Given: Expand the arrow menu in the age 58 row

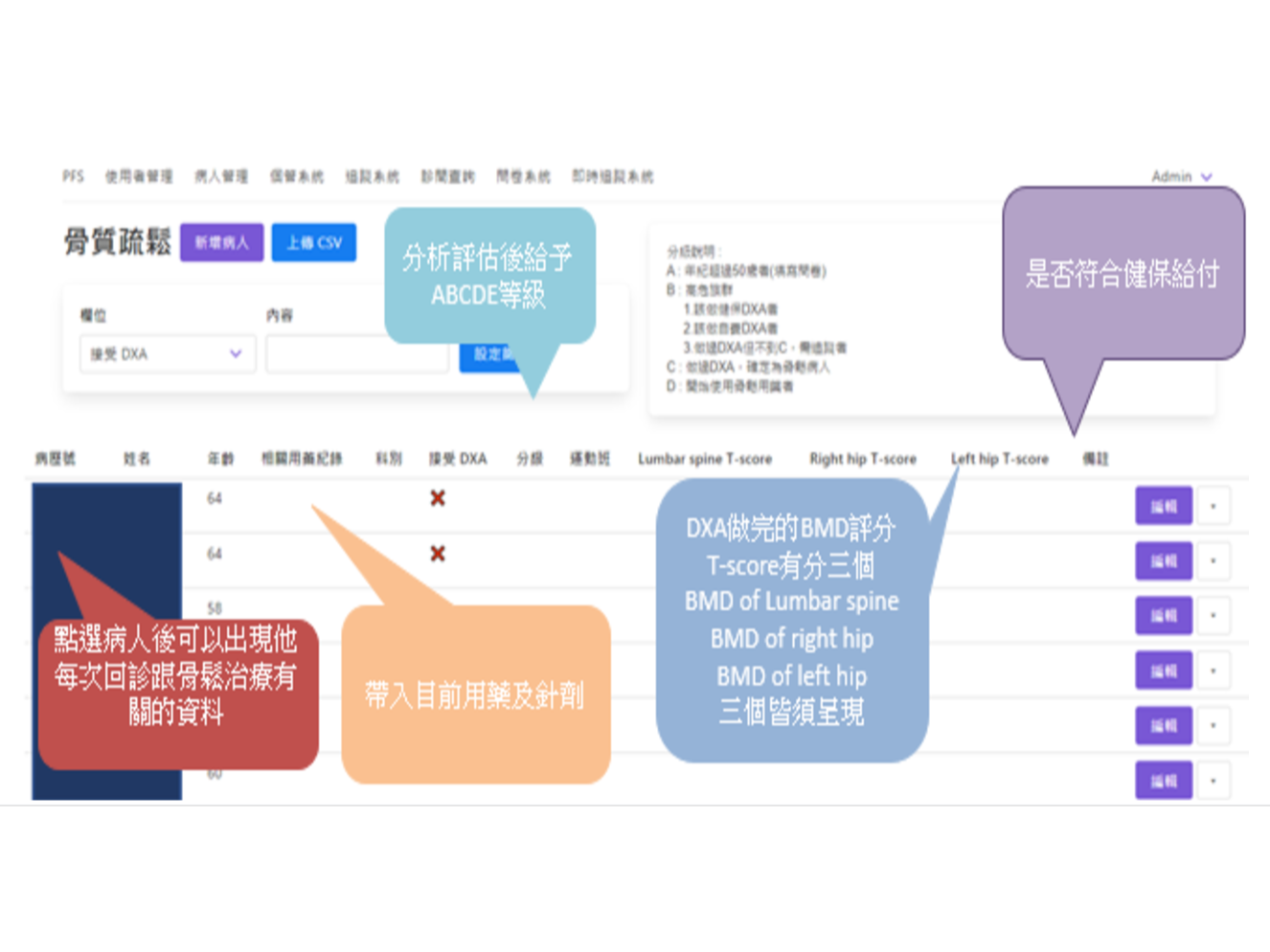Looking at the screenshot, I should pyautogui.click(x=1213, y=616).
